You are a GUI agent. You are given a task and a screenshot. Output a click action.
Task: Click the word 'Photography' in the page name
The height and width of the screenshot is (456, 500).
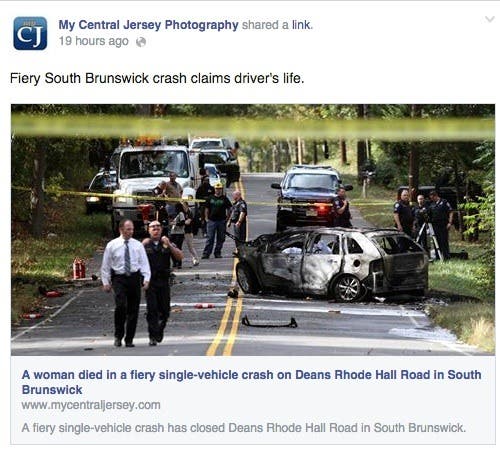click(x=202, y=25)
